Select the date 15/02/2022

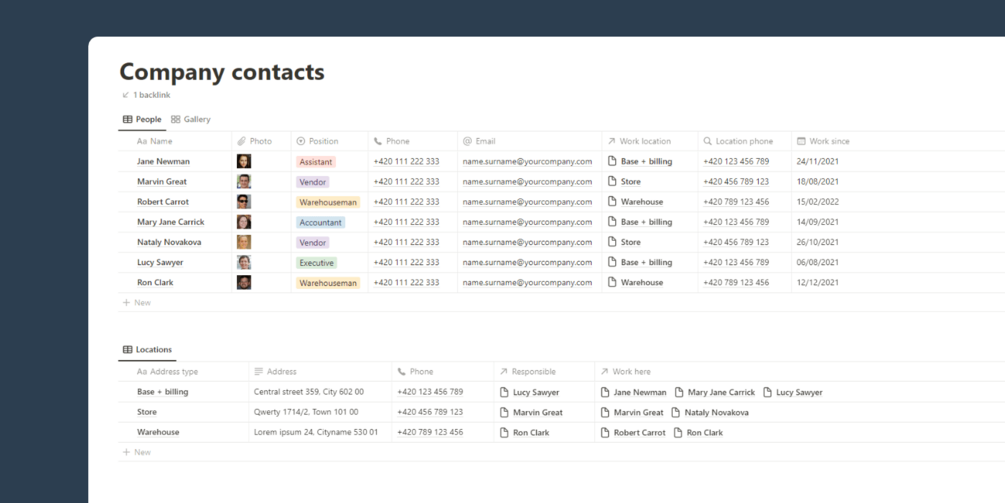(x=818, y=202)
